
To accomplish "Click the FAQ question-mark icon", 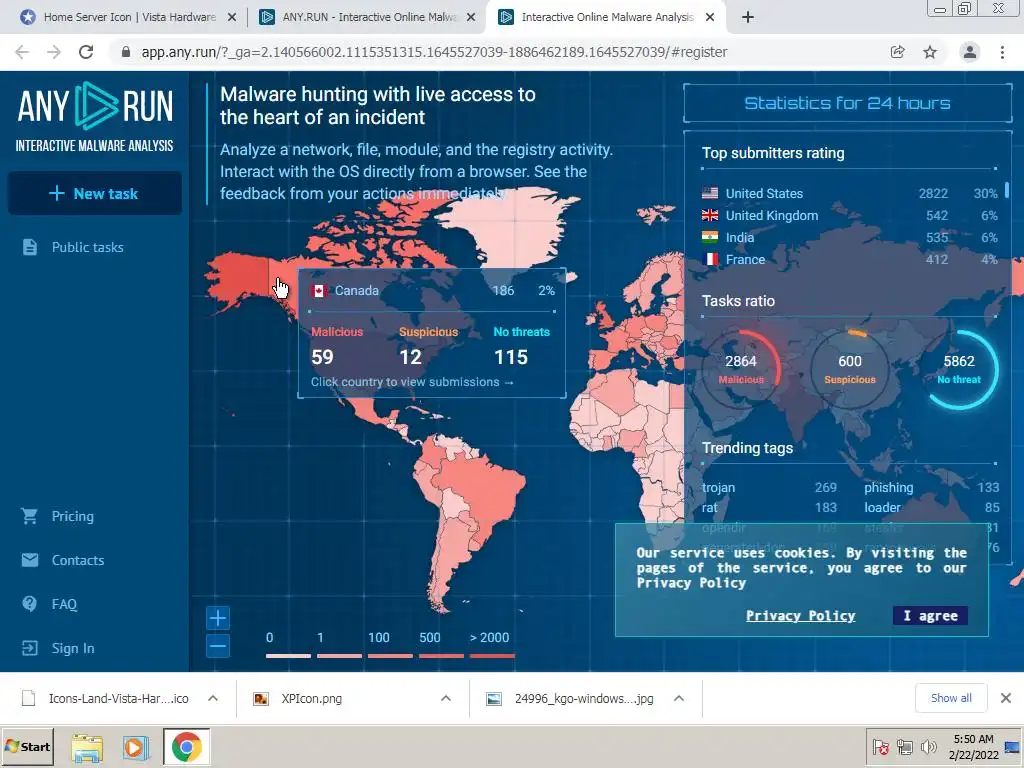I will (x=29, y=603).
